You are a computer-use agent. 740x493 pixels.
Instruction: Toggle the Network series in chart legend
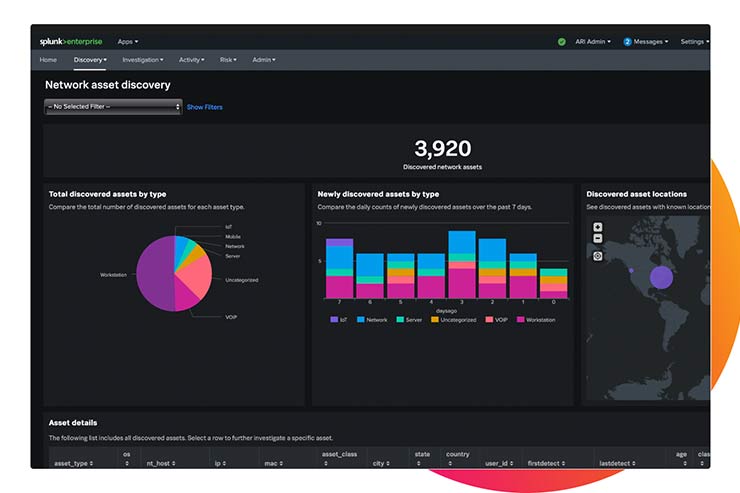373,320
